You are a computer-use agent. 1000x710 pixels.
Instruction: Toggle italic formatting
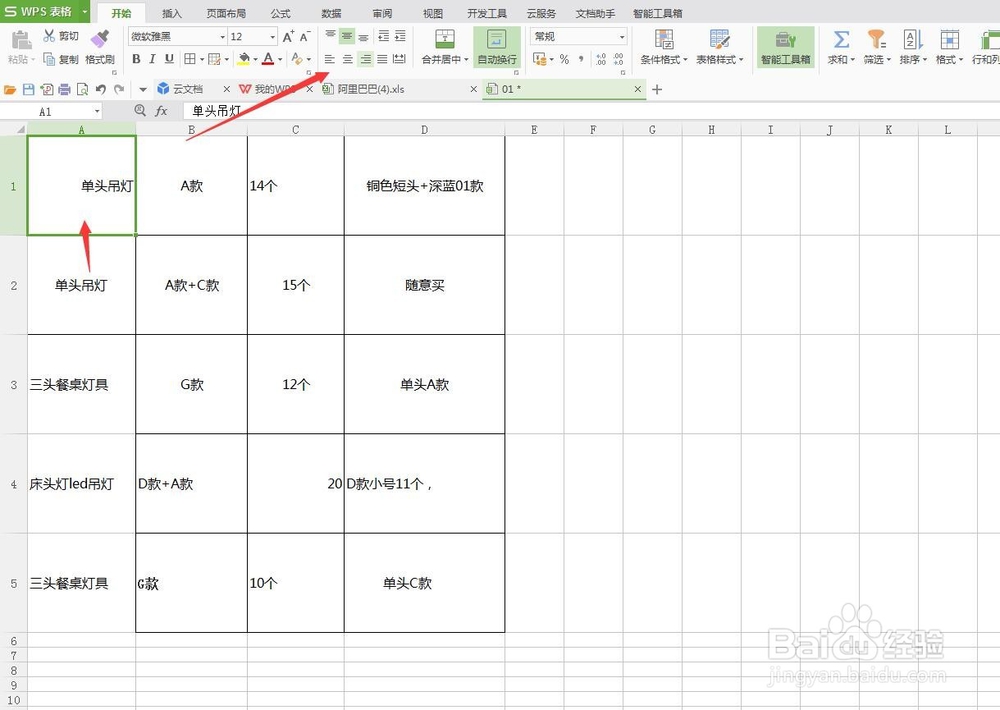tap(152, 59)
